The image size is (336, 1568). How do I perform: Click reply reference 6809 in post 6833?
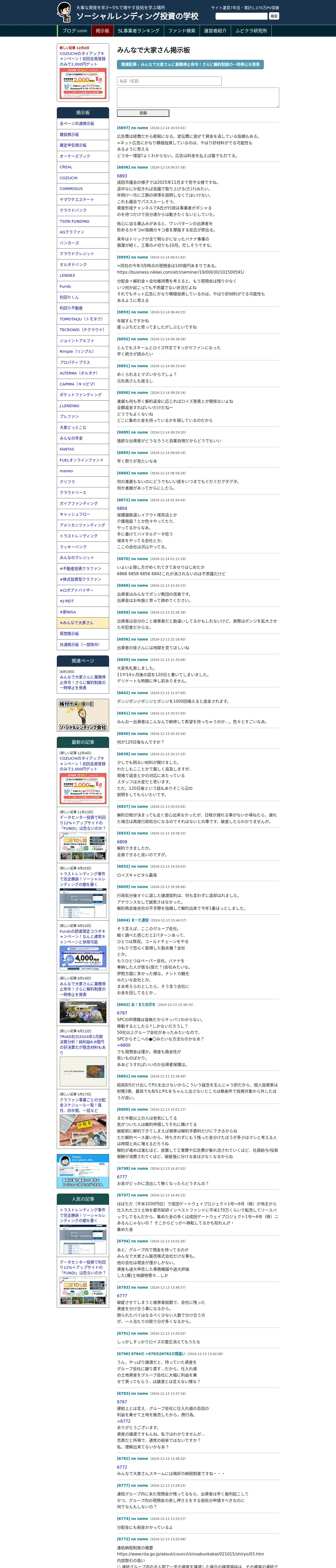(x=122, y=842)
